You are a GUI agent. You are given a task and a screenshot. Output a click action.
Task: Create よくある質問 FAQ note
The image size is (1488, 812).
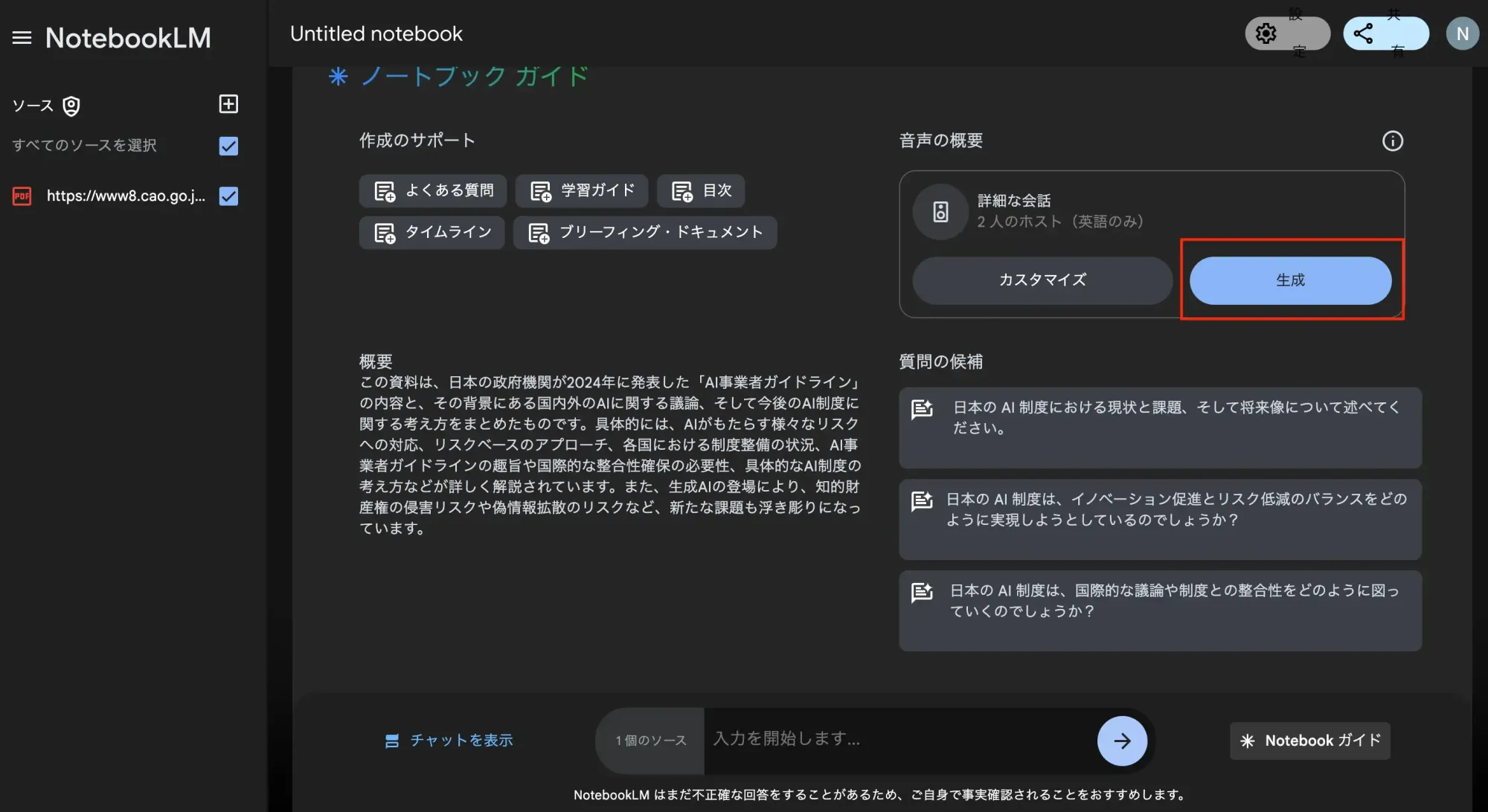pos(432,191)
